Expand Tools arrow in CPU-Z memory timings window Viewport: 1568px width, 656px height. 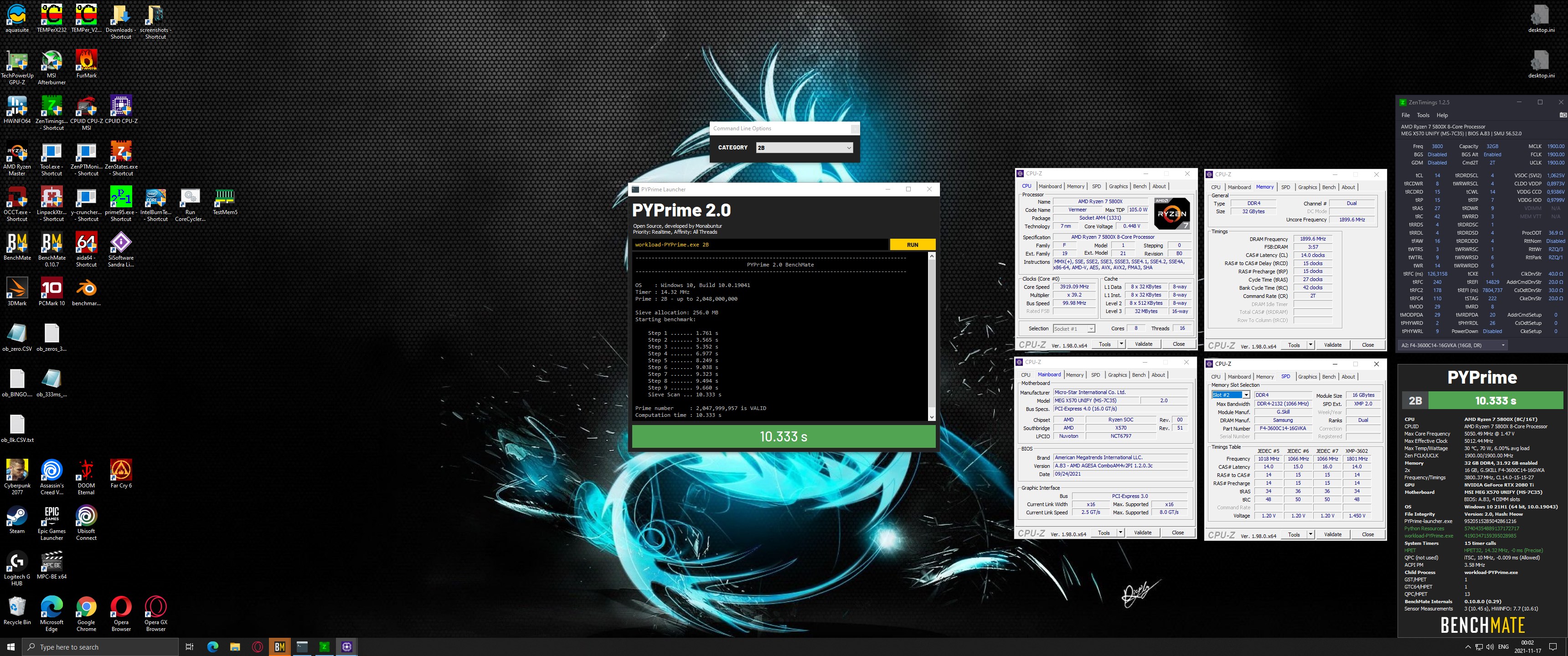[x=1310, y=345]
